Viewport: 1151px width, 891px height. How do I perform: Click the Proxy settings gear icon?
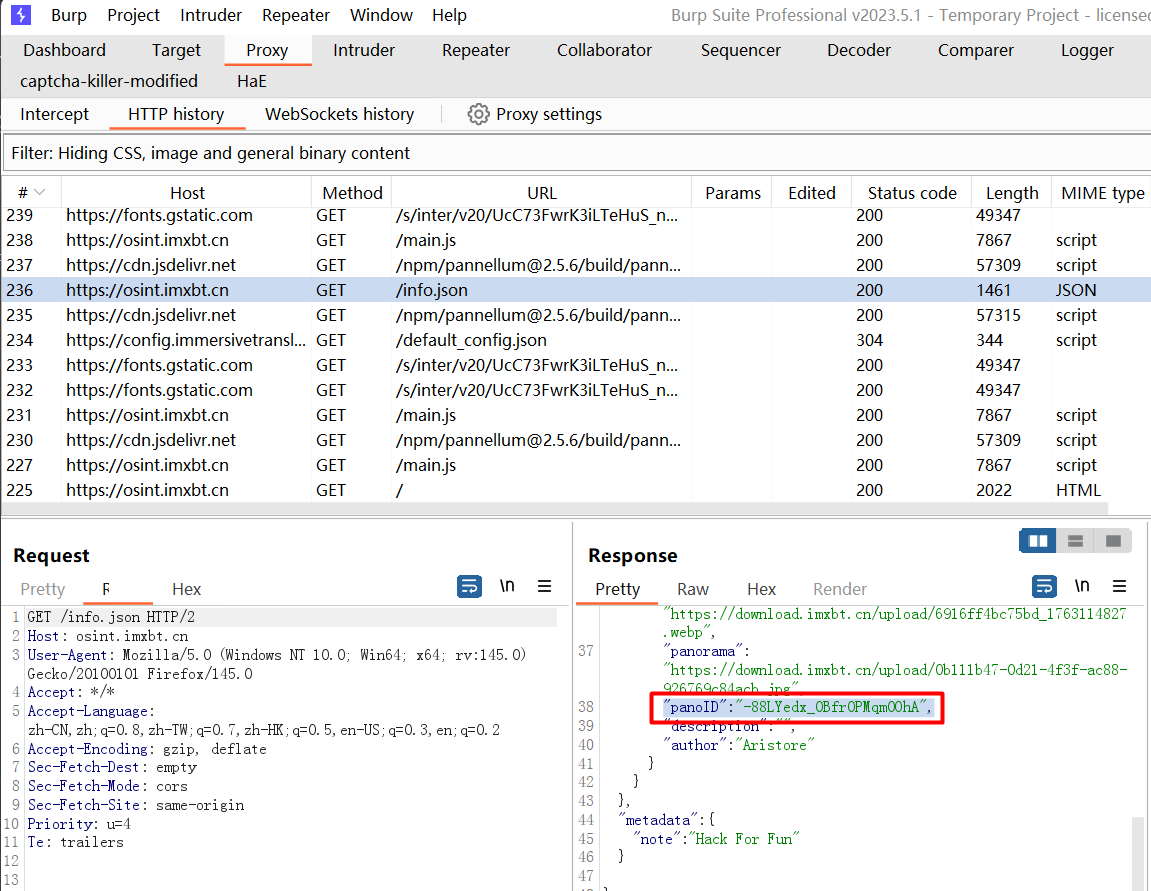[x=478, y=114]
